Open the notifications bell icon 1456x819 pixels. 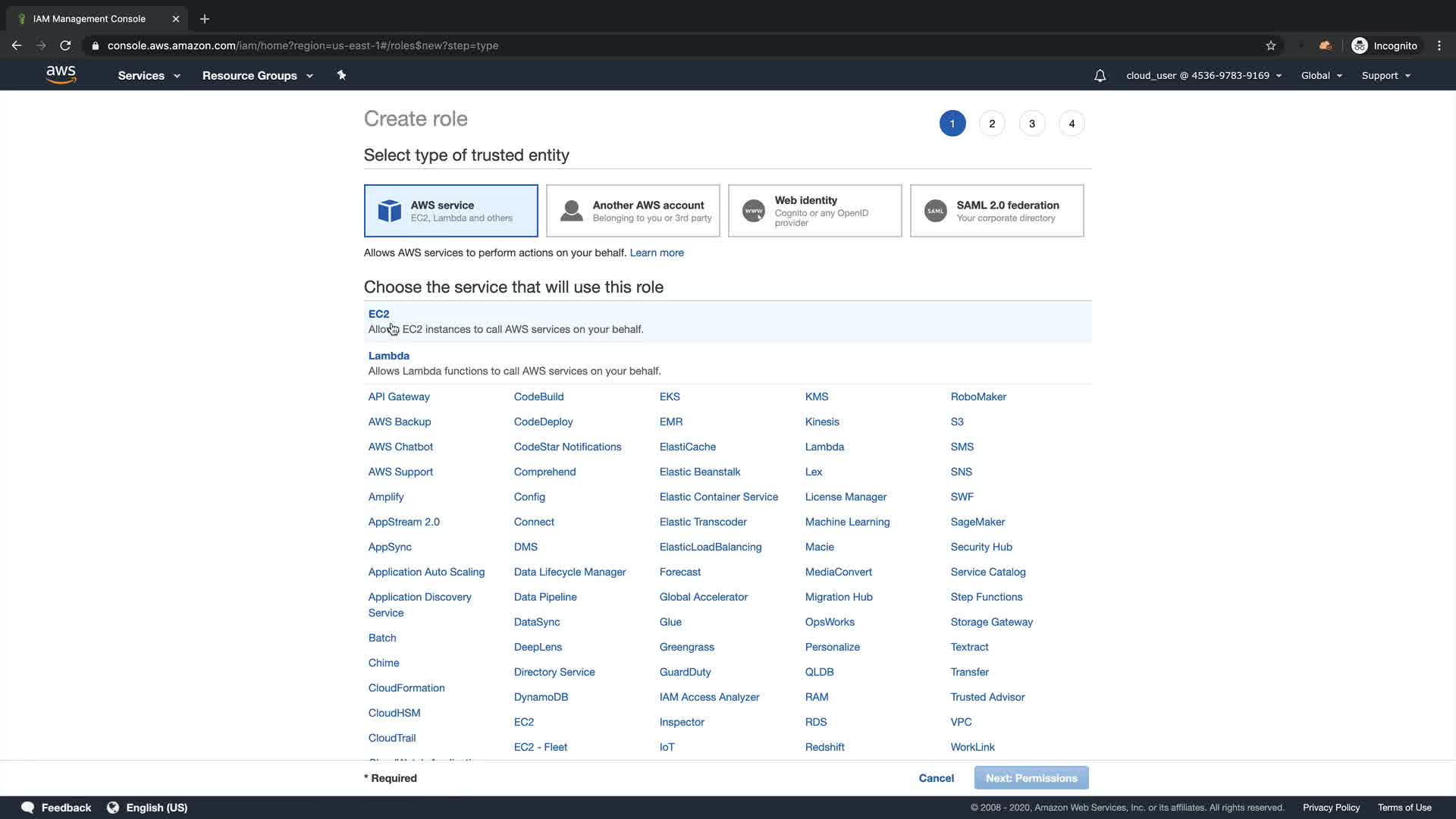tap(1100, 76)
